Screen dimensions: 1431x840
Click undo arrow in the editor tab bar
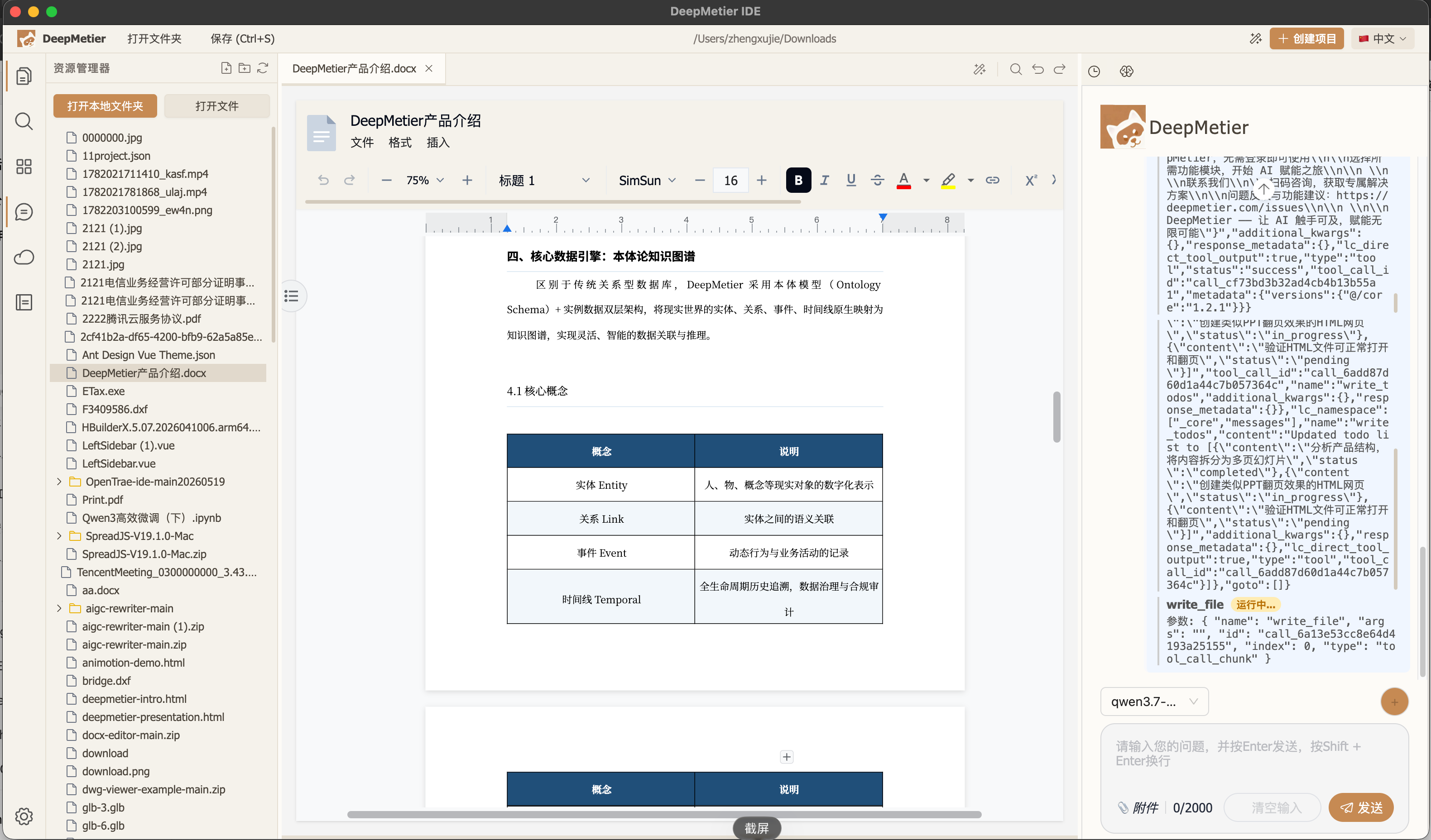(x=1038, y=69)
